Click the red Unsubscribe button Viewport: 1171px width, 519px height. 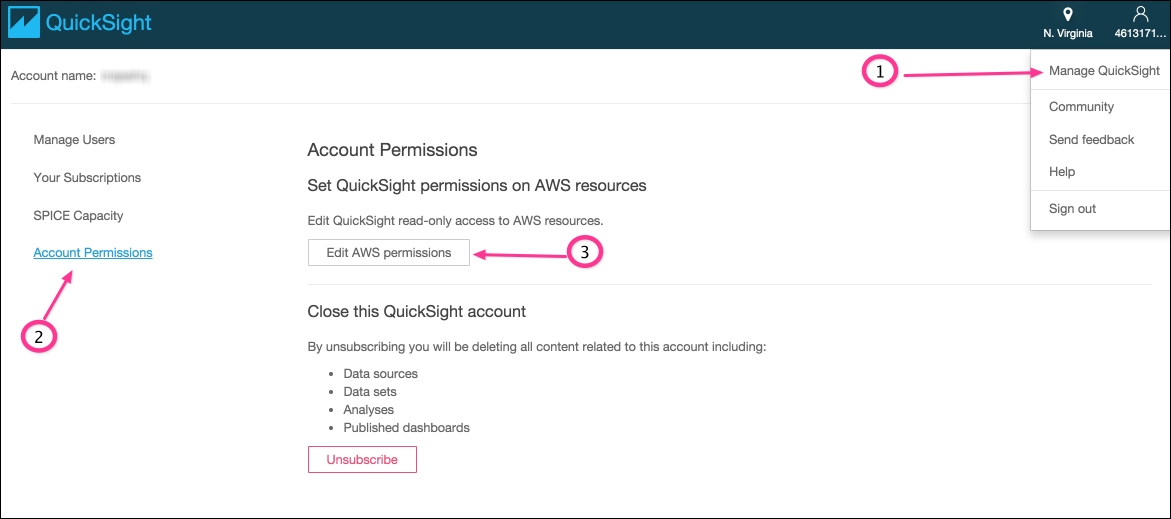362,459
